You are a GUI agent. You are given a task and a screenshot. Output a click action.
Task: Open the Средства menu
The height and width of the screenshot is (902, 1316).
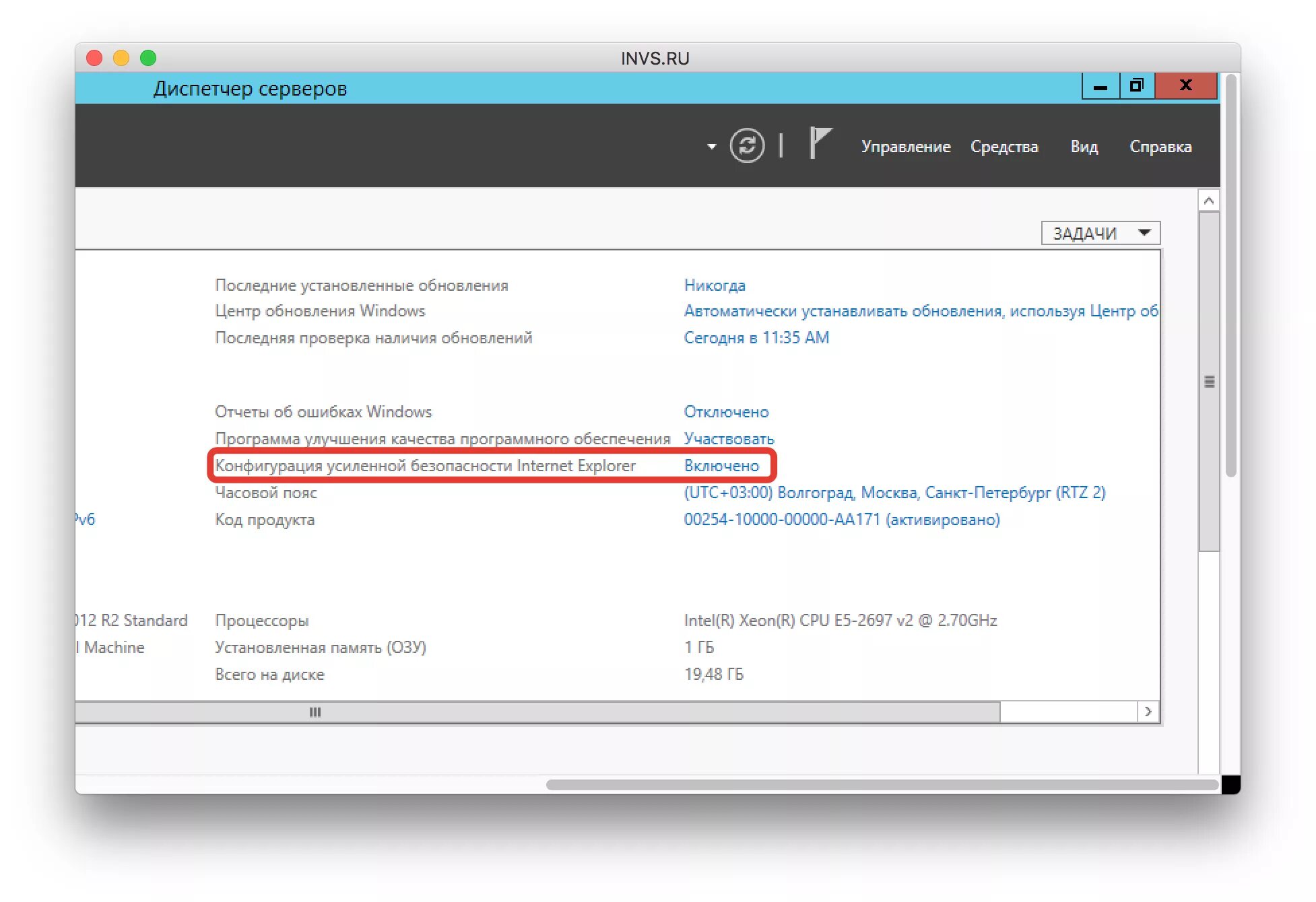point(1004,147)
